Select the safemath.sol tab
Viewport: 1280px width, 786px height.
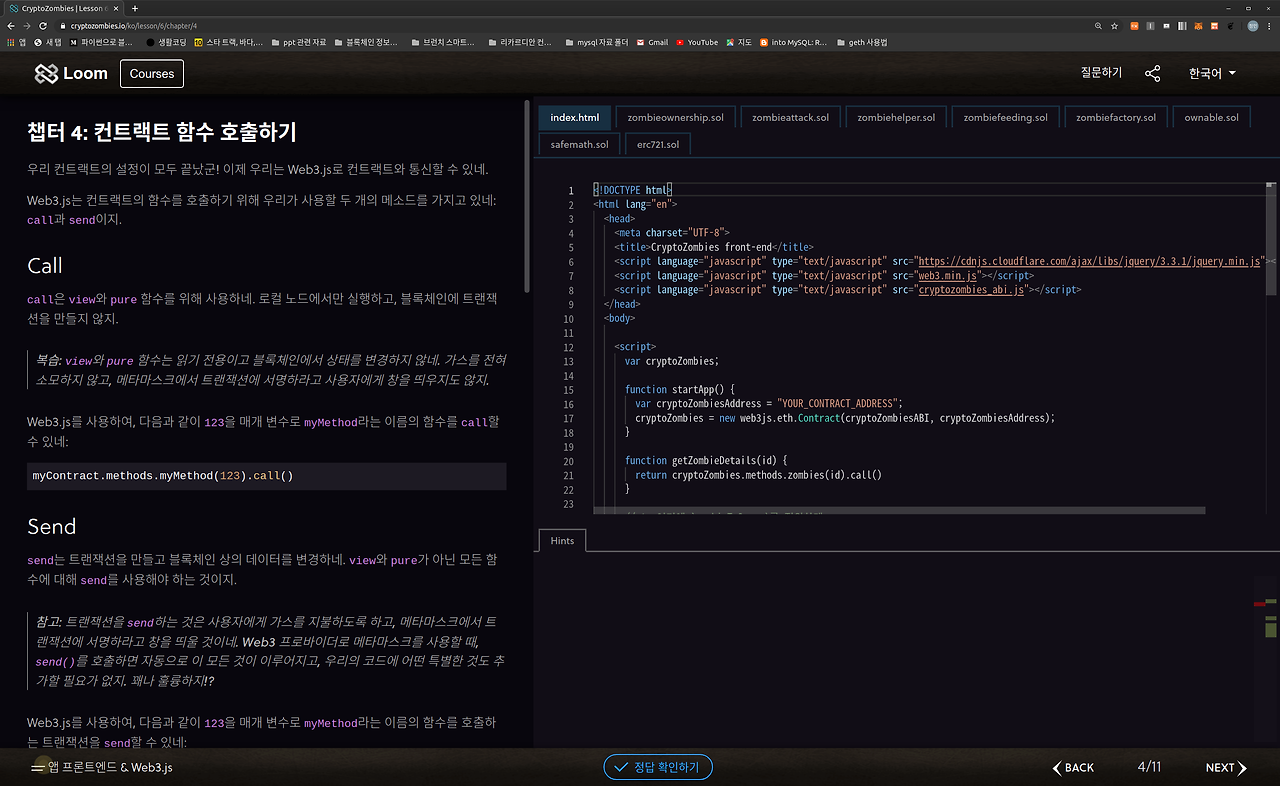click(x=580, y=144)
